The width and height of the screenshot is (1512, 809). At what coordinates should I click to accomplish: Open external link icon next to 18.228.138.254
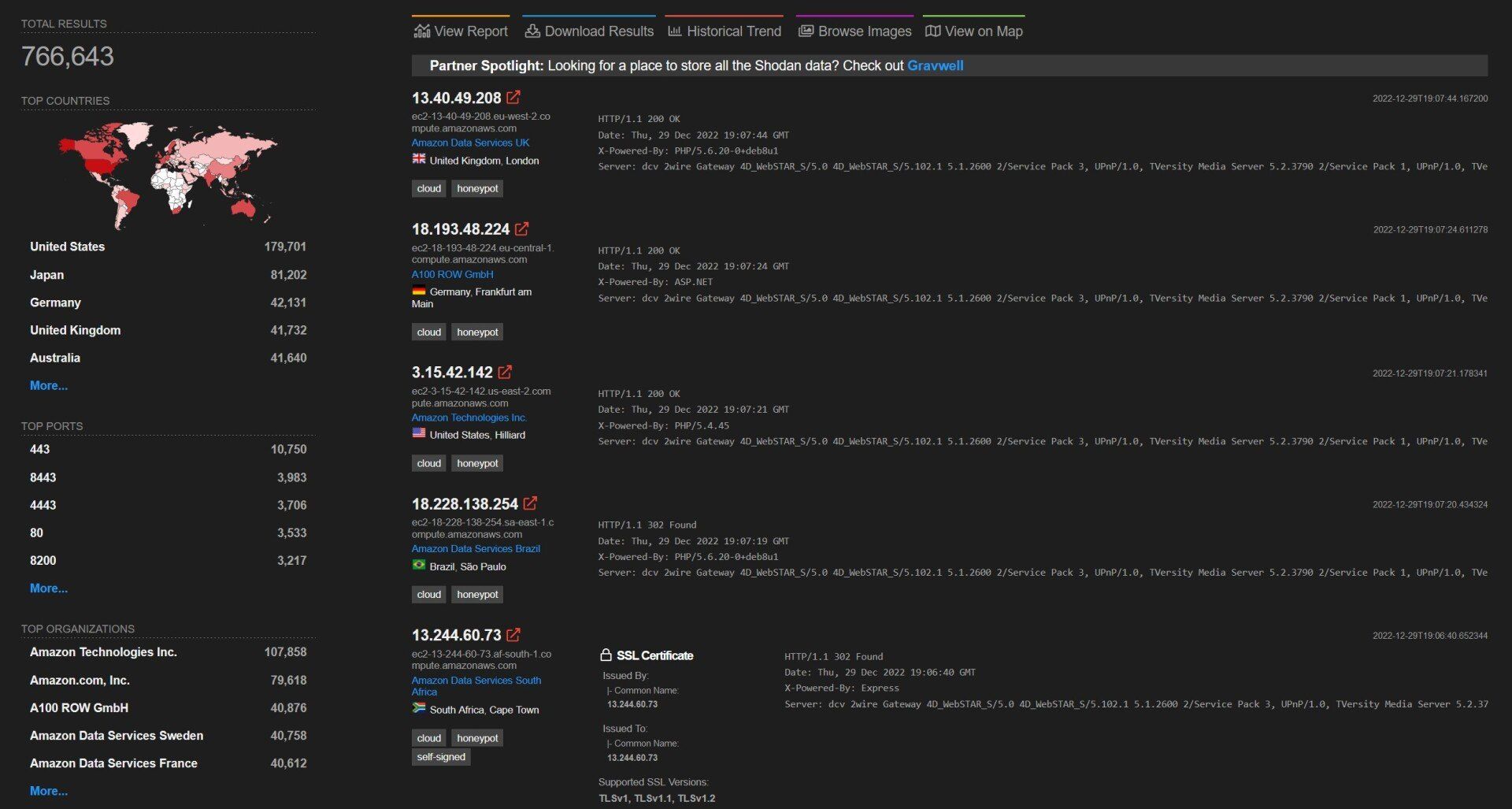point(531,503)
